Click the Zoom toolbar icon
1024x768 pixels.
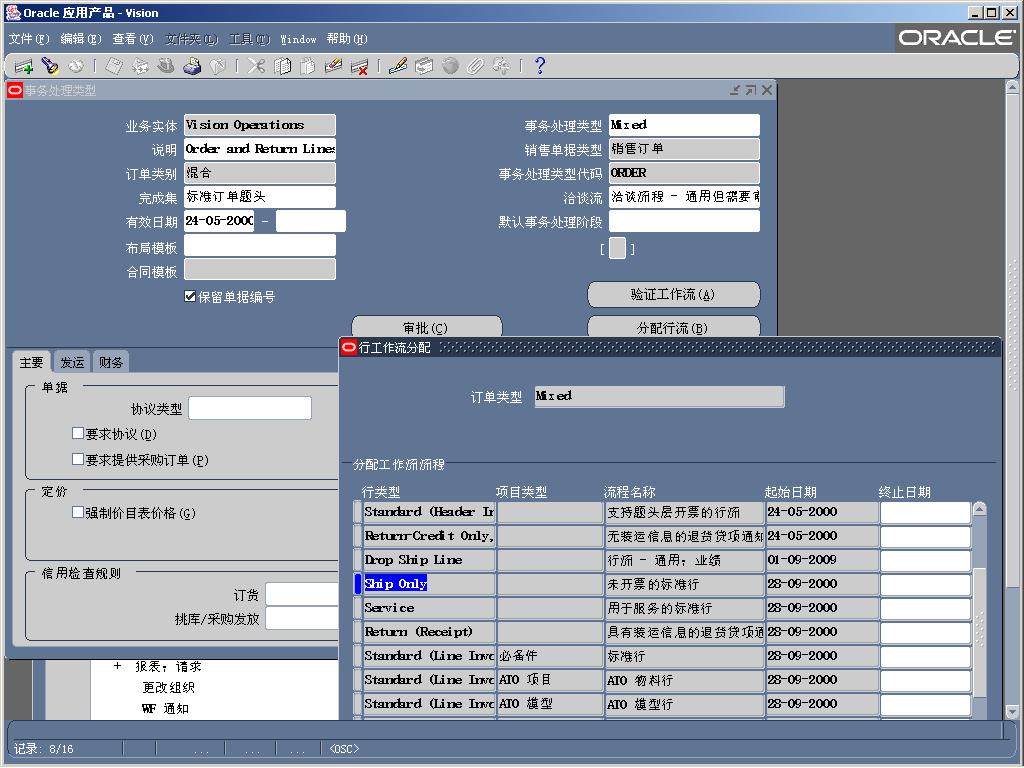(x=424, y=66)
